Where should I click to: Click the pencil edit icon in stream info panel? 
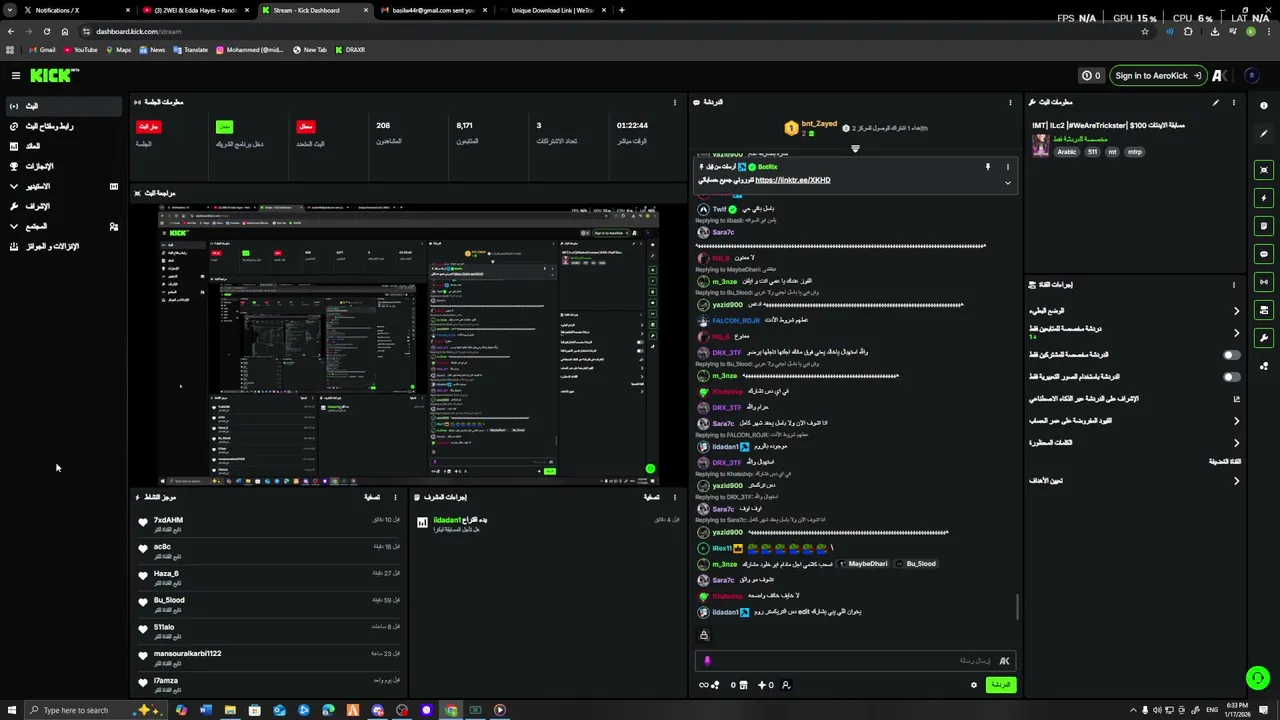pos(1216,102)
